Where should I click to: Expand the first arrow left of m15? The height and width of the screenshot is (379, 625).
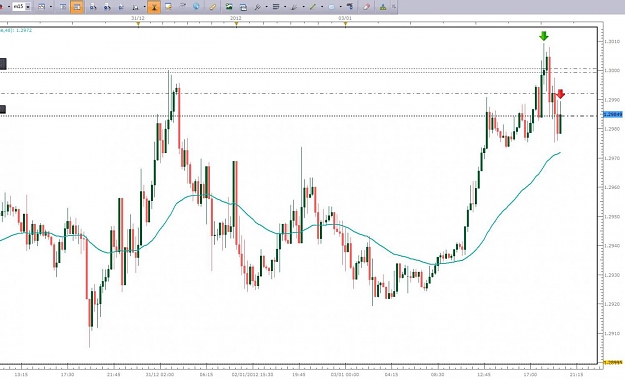(9, 7)
